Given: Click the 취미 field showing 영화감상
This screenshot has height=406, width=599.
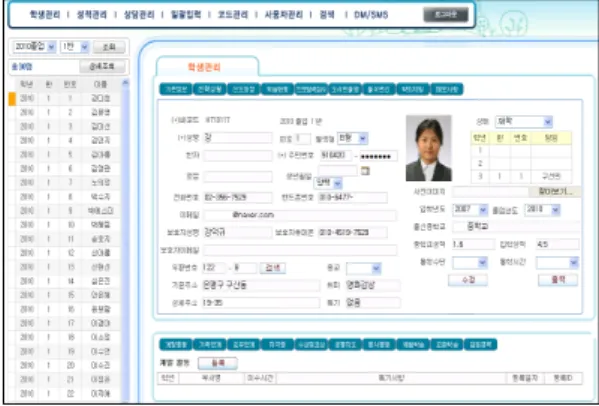Looking at the screenshot, I should pyautogui.click(x=372, y=285).
